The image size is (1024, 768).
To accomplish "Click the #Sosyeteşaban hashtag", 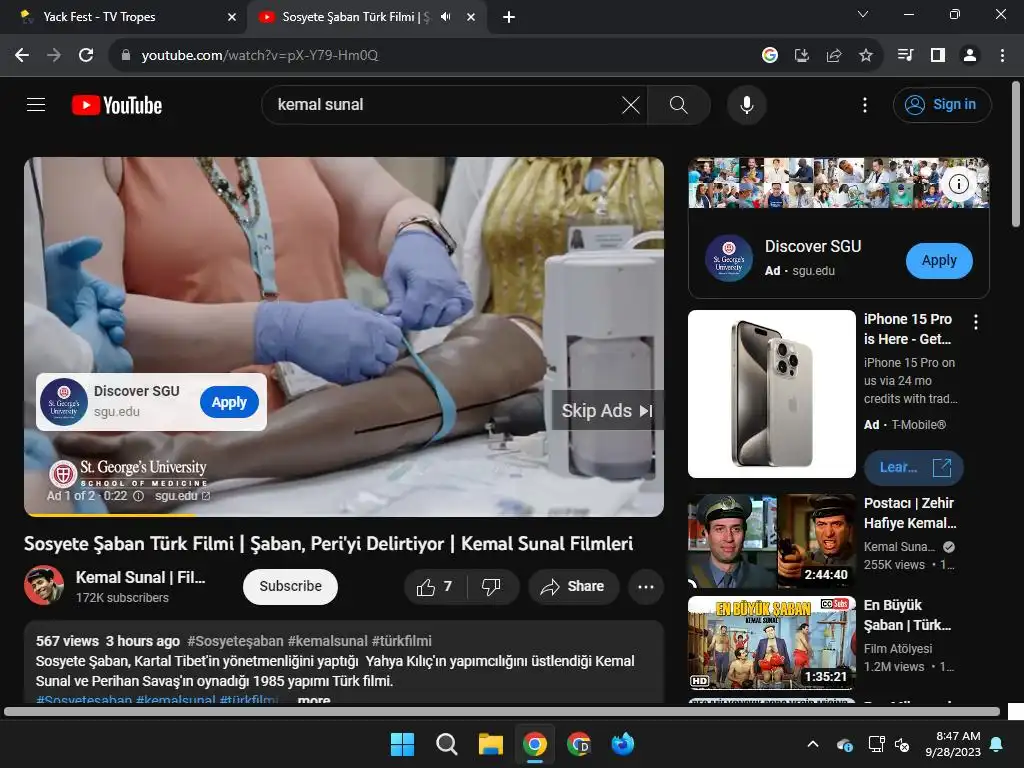I will [235, 641].
